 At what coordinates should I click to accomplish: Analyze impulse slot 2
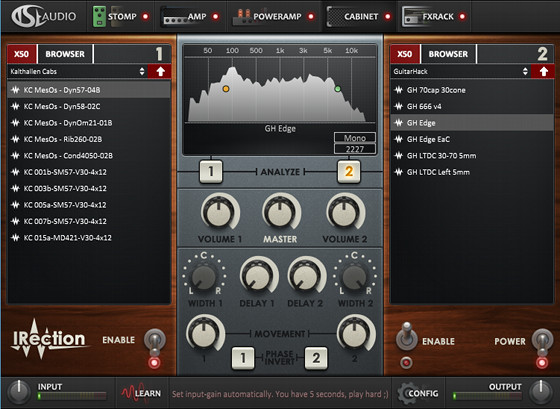pyautogui.click(x=349, y=172)
